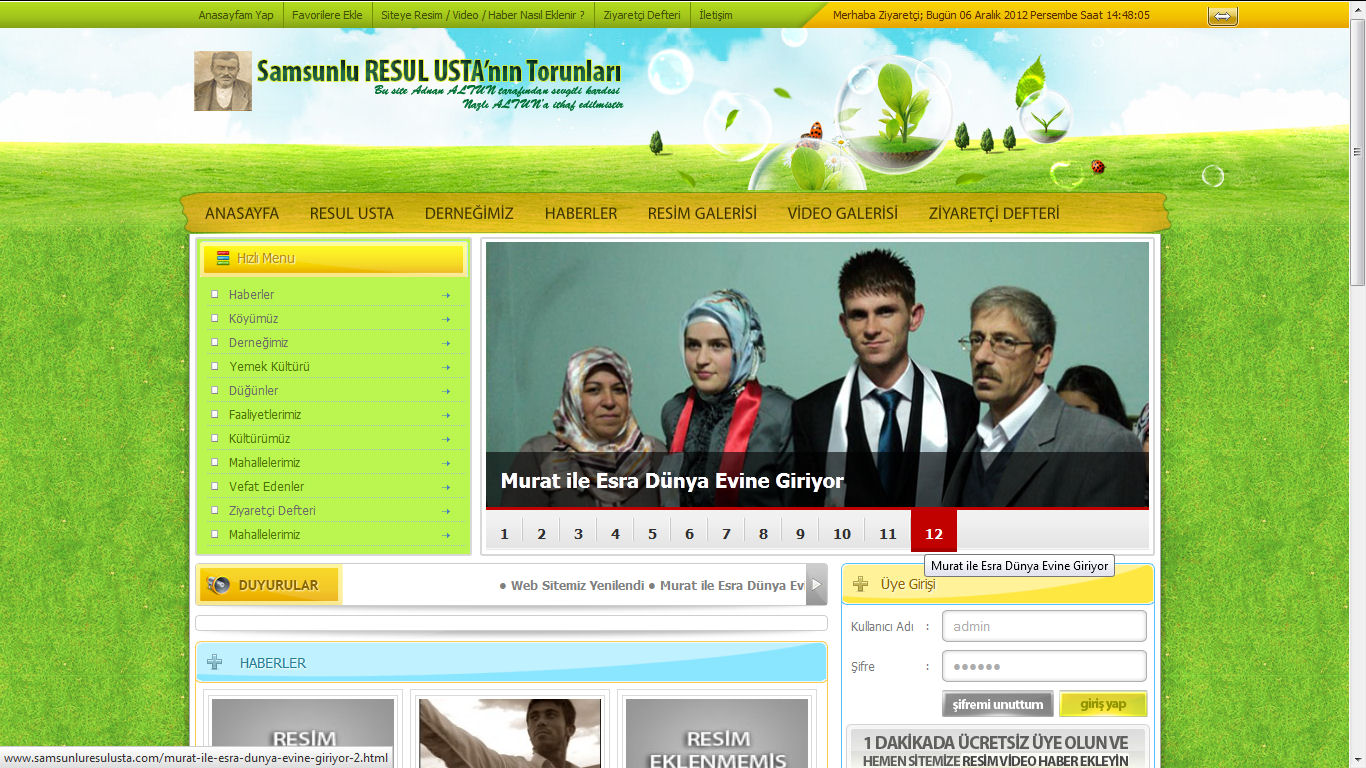Click the Duyurular camera icon

tap(218, 585)
